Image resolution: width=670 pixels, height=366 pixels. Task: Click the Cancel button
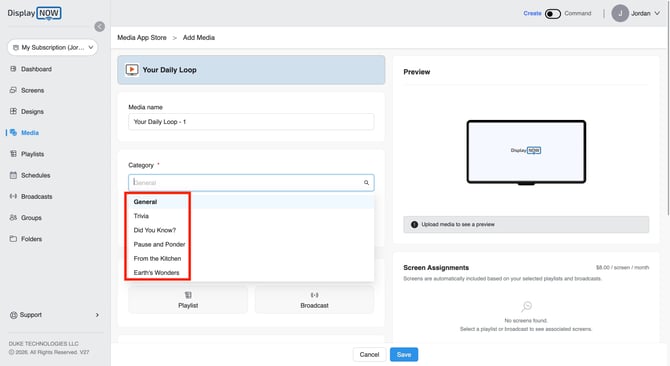click(369, 354)
